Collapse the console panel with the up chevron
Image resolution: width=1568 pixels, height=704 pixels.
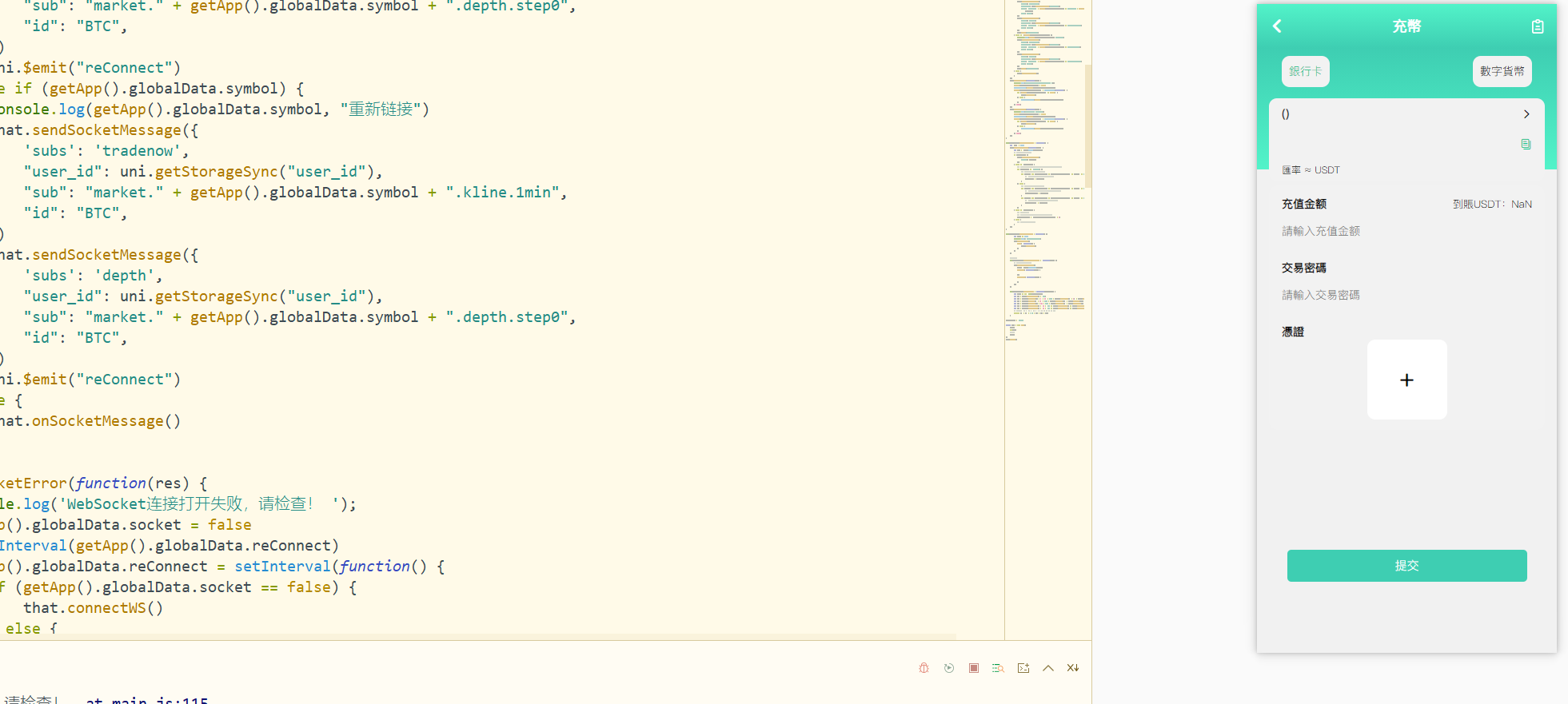click(1048, 668)
